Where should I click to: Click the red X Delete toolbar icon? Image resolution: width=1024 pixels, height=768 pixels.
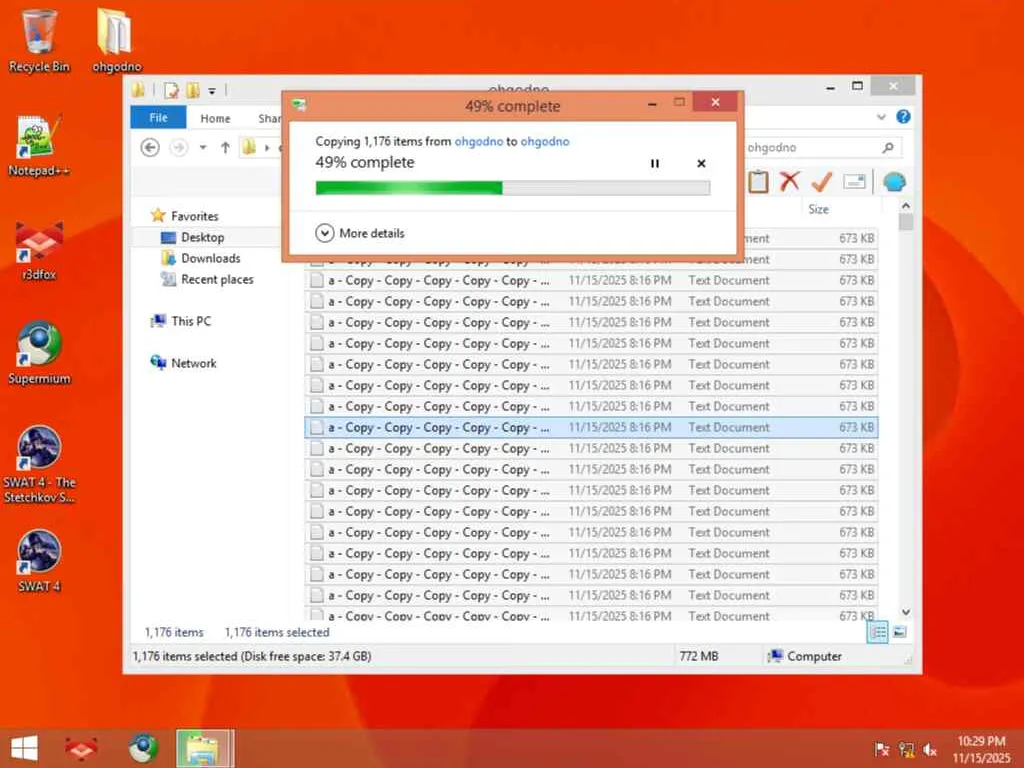click(x=790, y=181)
